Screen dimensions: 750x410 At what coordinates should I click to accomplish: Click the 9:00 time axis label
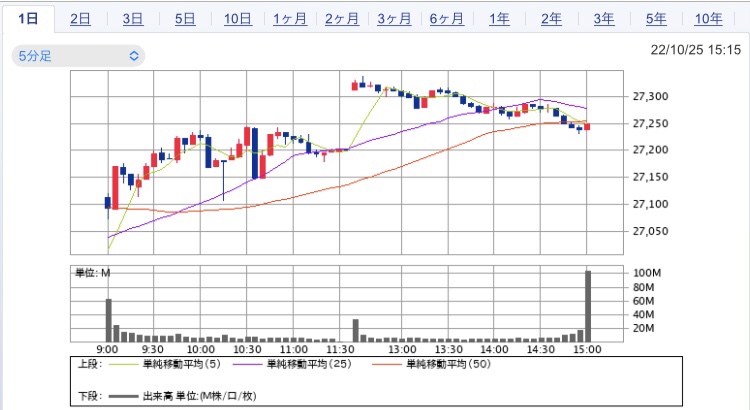(x=107, y=350)
